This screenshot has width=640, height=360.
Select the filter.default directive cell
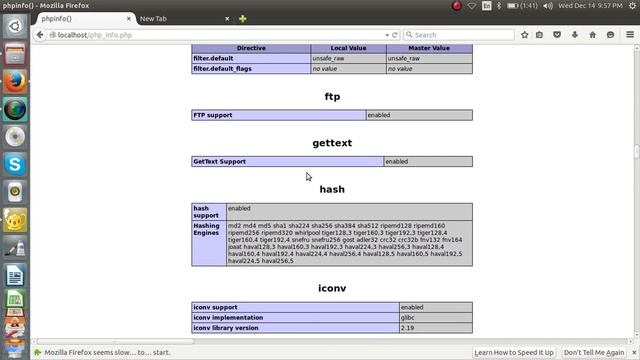coord(251,58)
